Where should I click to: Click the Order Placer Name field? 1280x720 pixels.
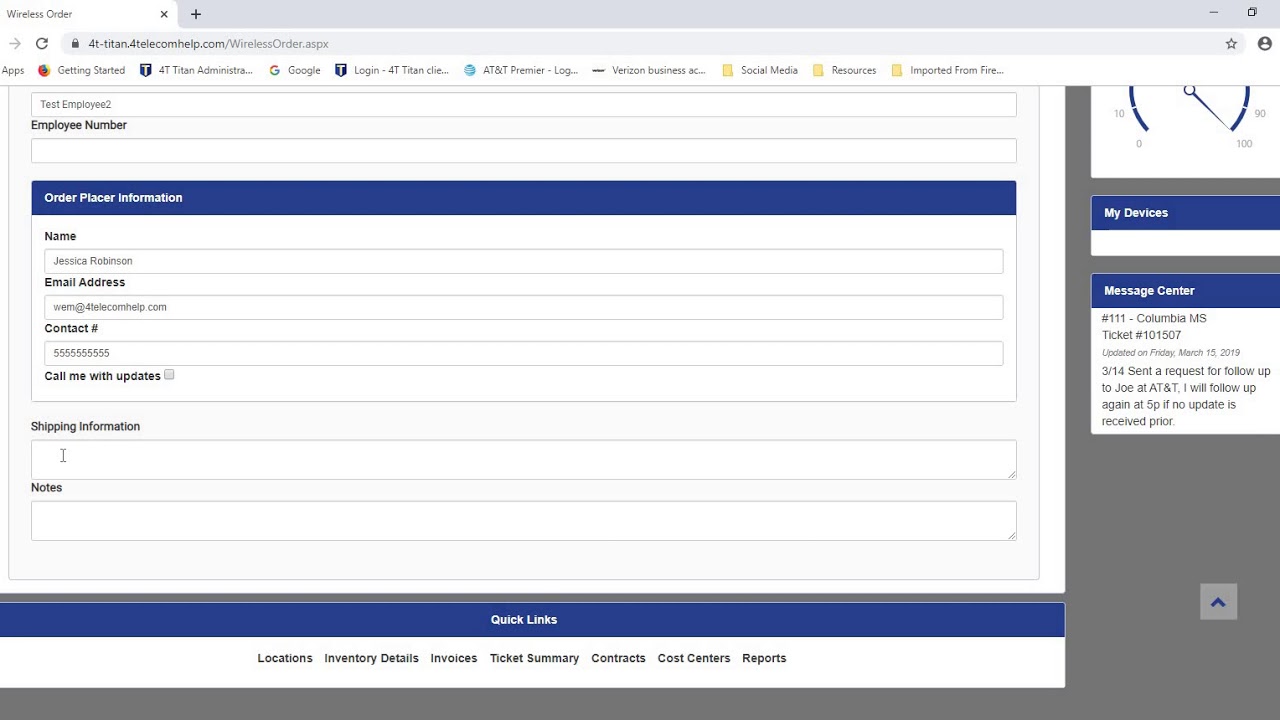point(523,261)
